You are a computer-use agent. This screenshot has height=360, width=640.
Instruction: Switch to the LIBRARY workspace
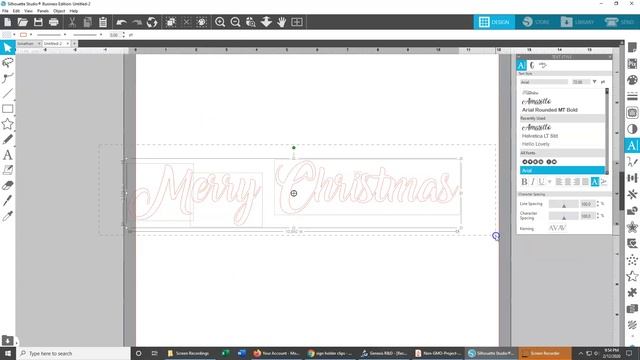578,22
